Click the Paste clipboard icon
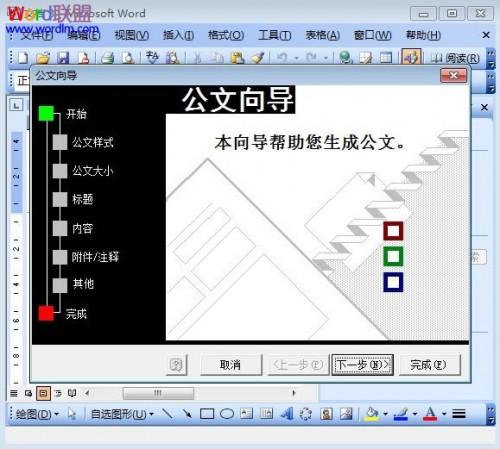This screenshot has height=449, width=500. [x=237, y=58]
